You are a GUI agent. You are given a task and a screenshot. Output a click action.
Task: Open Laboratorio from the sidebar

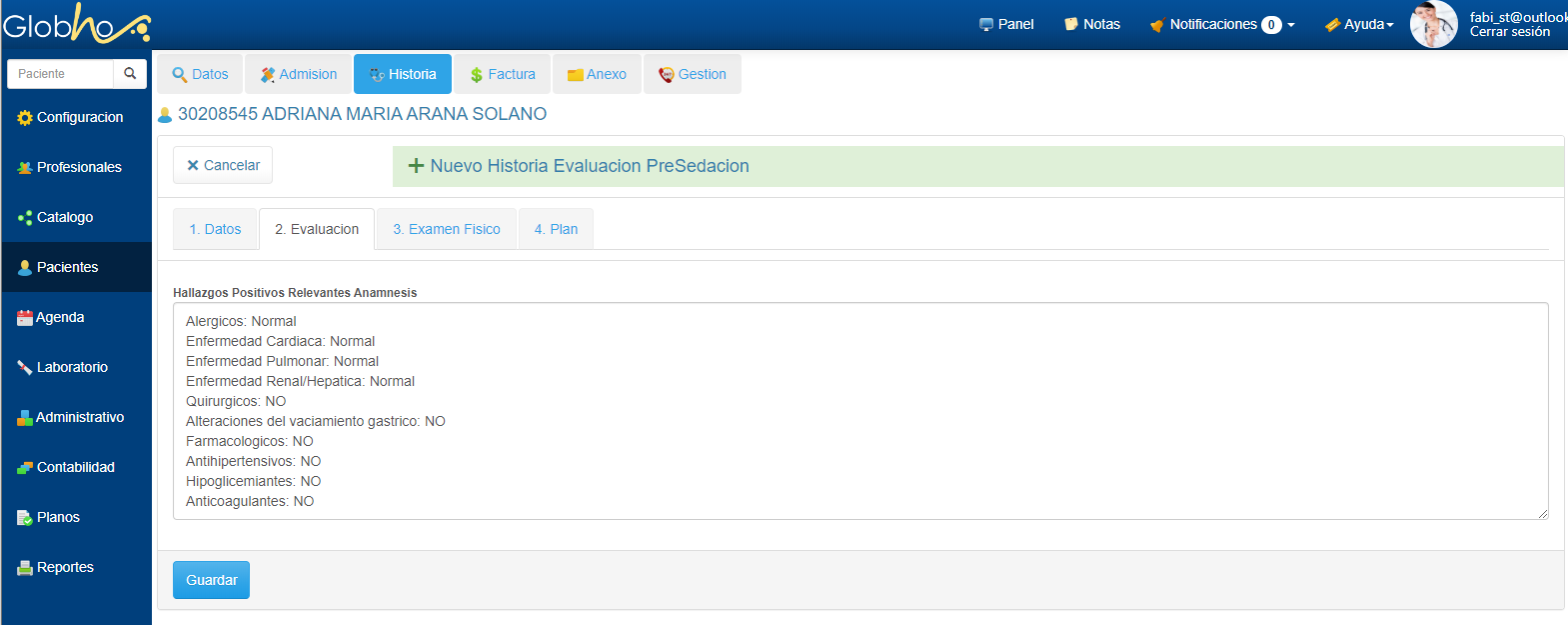coord(72,367)
